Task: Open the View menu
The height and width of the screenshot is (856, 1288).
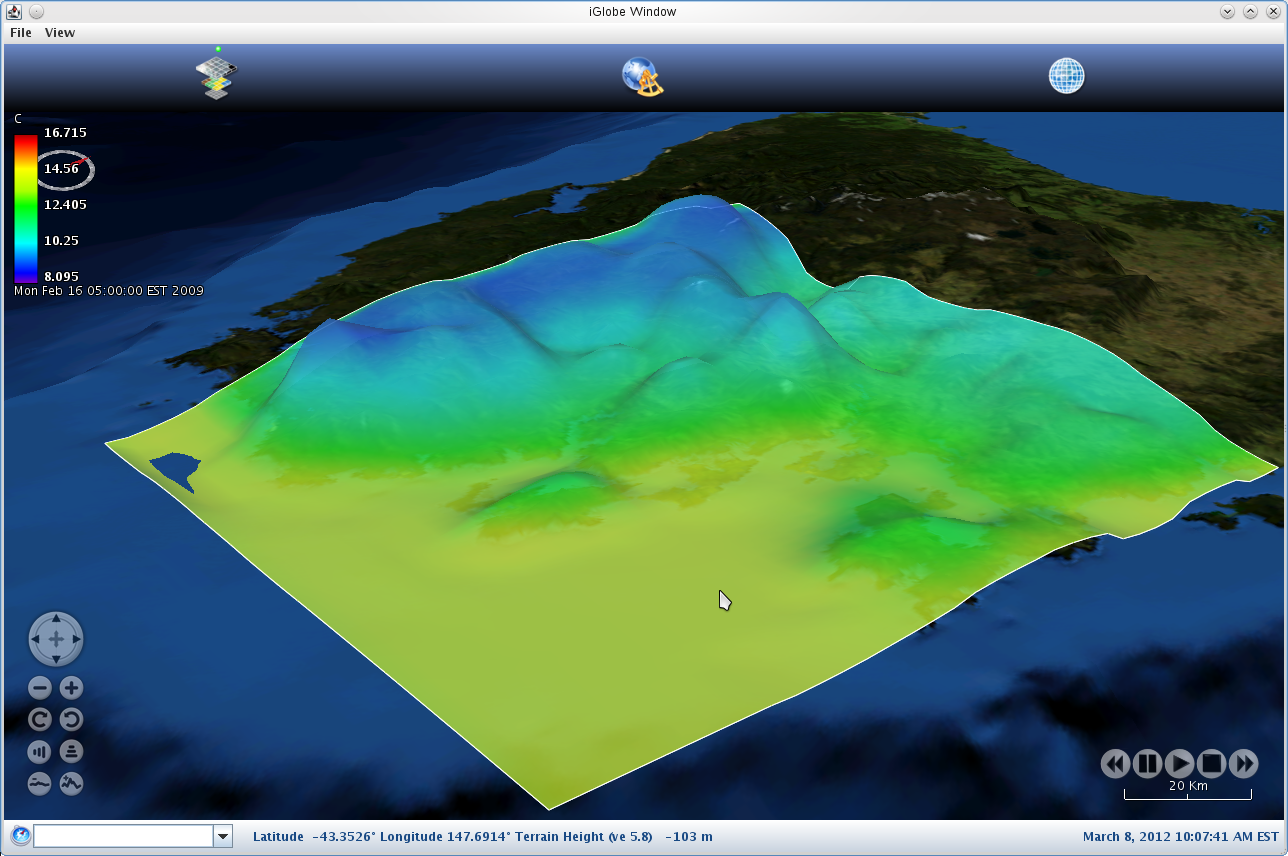Action: point(60,32)
